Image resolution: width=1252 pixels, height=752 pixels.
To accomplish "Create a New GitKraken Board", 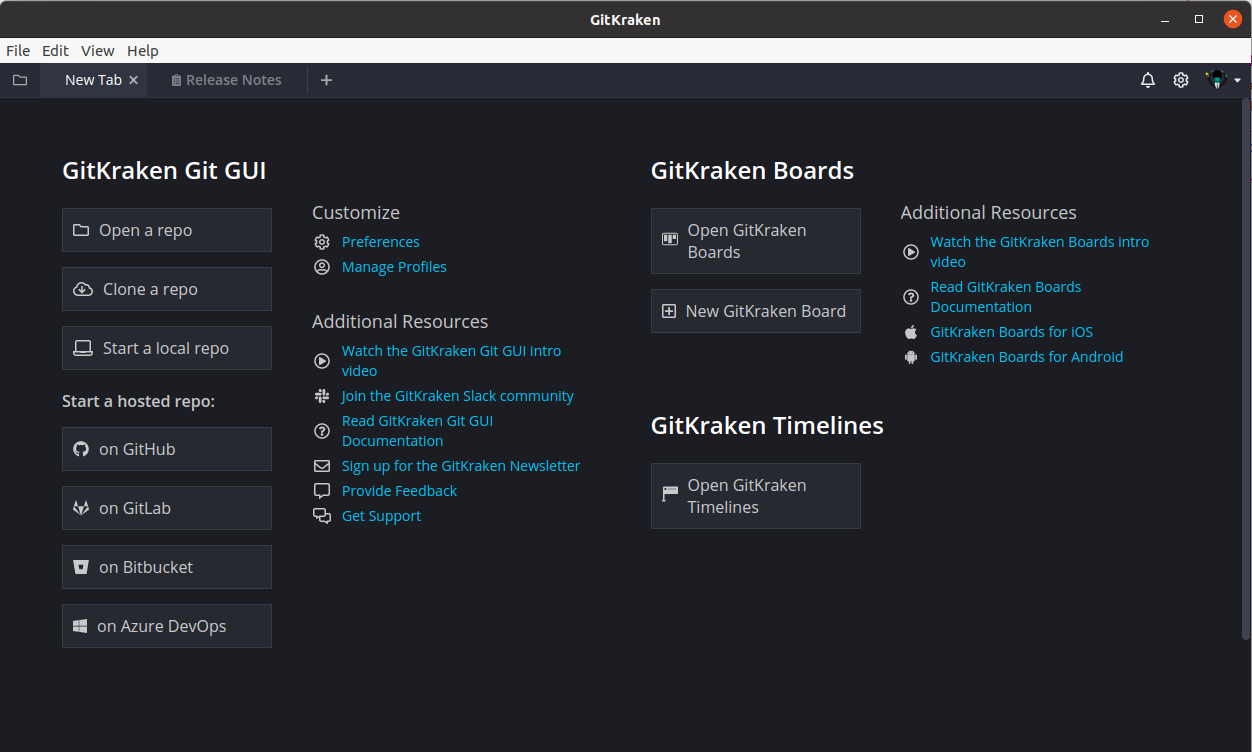I will (756, 311).
